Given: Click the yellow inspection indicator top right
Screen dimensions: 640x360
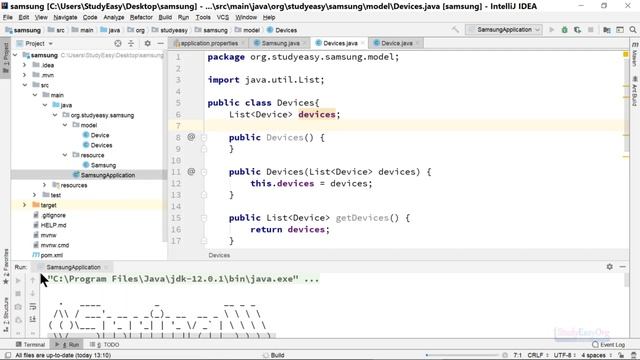Looking at the screenshot, I should click(626, 54).
